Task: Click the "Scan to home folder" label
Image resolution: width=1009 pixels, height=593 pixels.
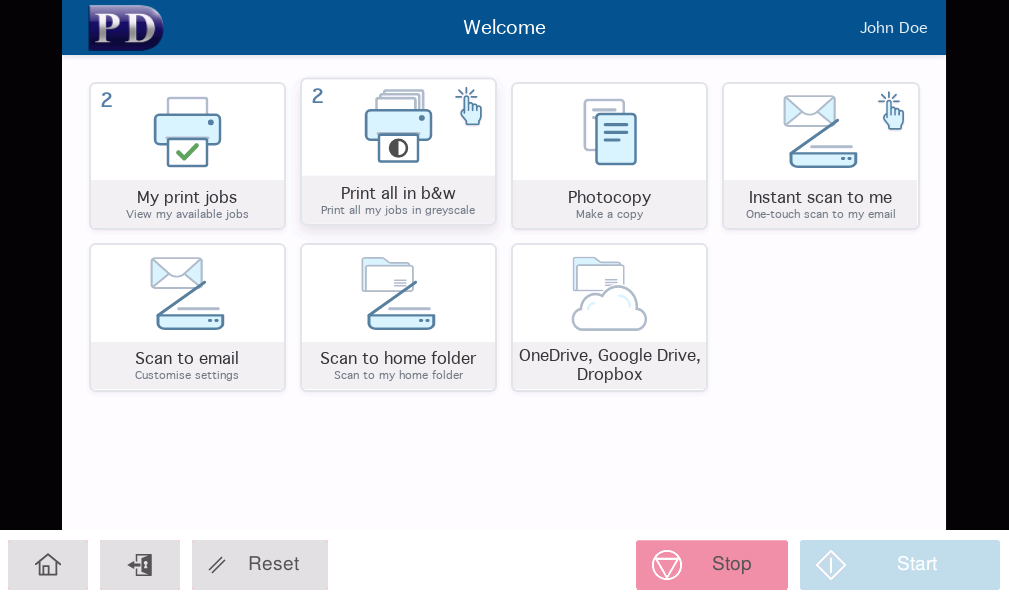Action: 398,358
